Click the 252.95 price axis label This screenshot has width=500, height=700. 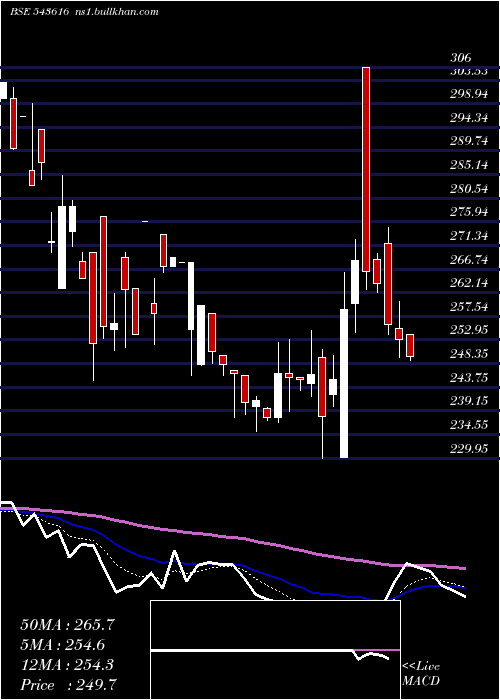(x=468, y=330)
